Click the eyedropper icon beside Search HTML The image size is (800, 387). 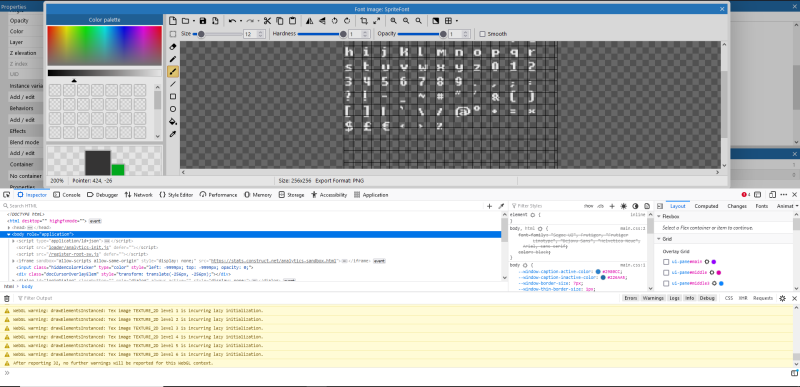pos(501,206)
